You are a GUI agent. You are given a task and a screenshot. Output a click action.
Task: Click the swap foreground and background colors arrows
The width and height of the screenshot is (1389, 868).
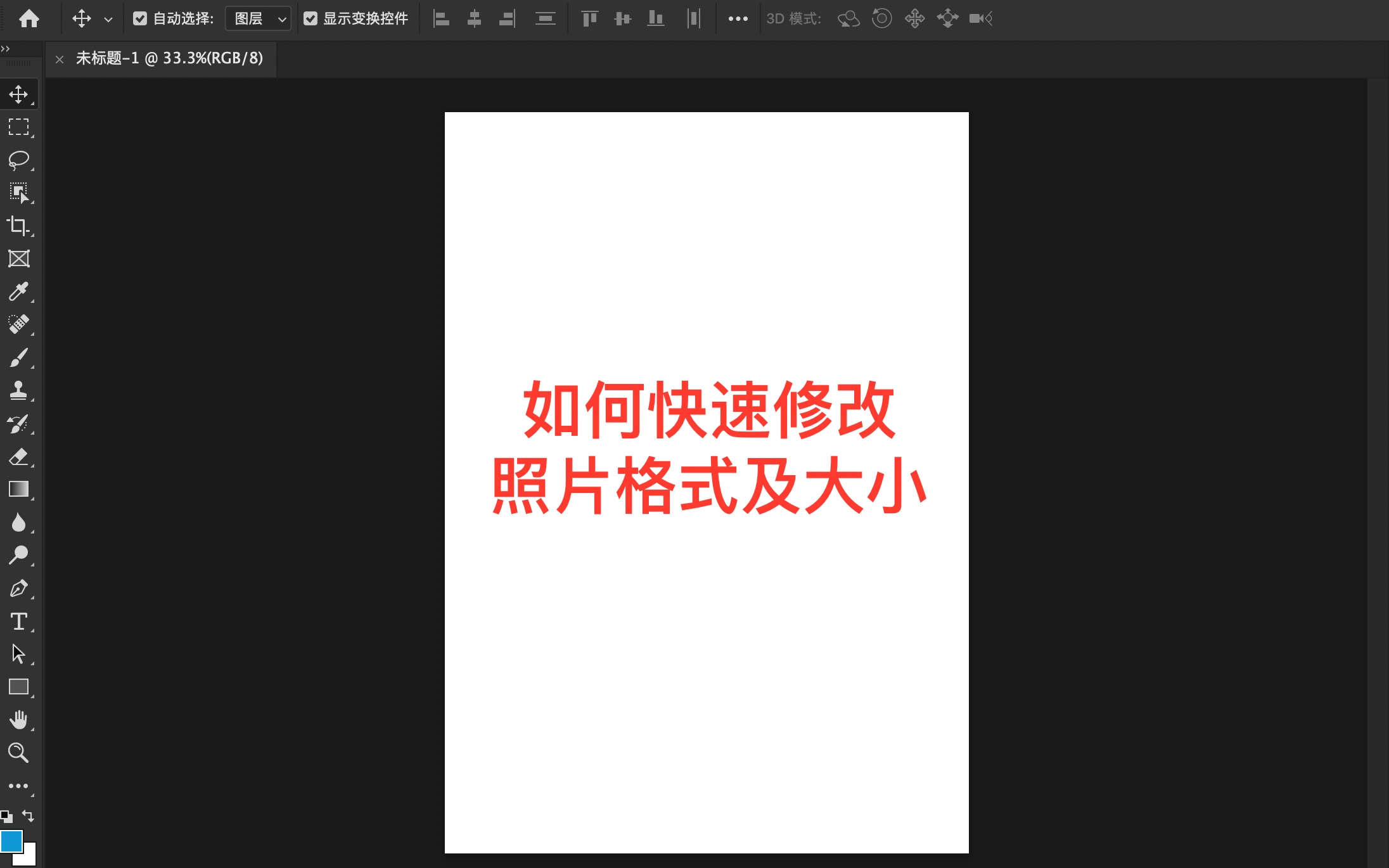[x=28, y=816]
